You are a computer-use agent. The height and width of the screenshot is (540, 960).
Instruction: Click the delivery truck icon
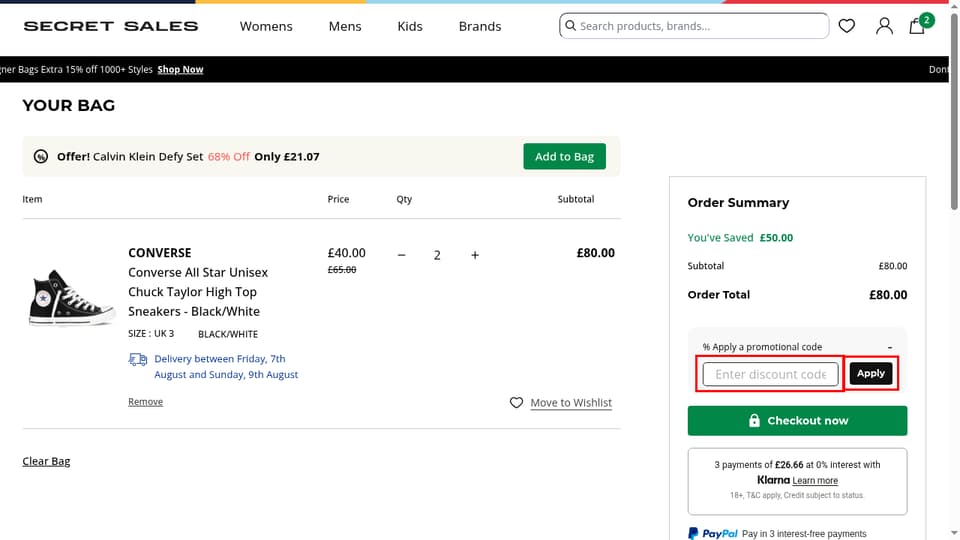(x=138, y=359)
